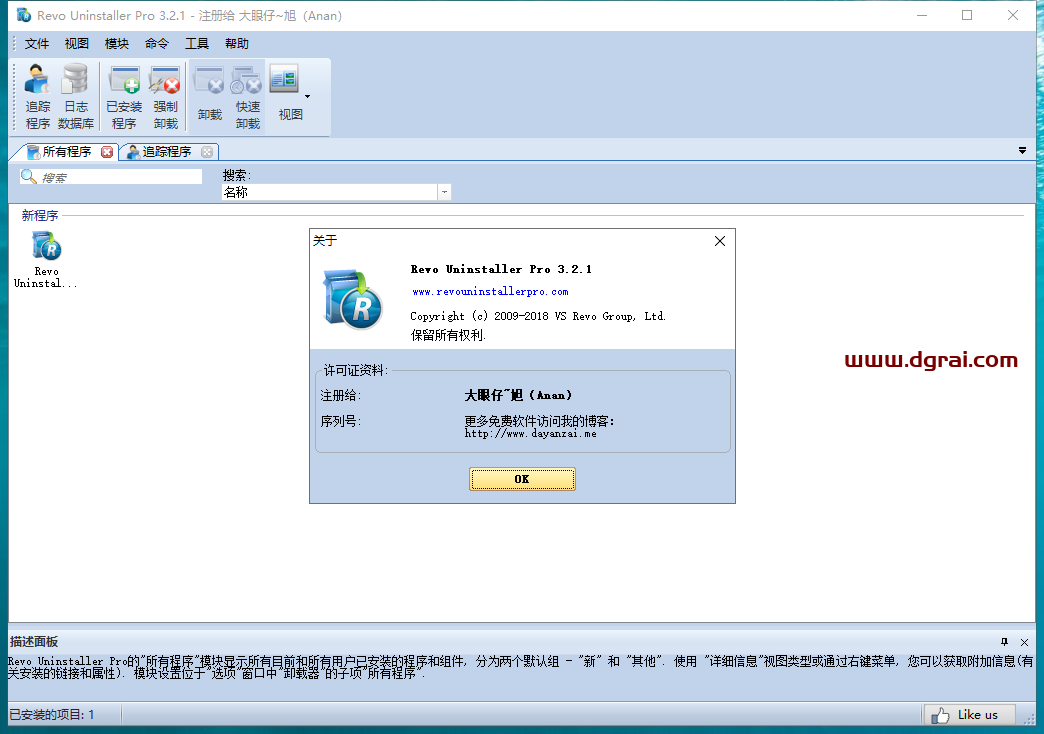
Task: Click the 已安装程序 icon
Action: [x=123, y=93]
